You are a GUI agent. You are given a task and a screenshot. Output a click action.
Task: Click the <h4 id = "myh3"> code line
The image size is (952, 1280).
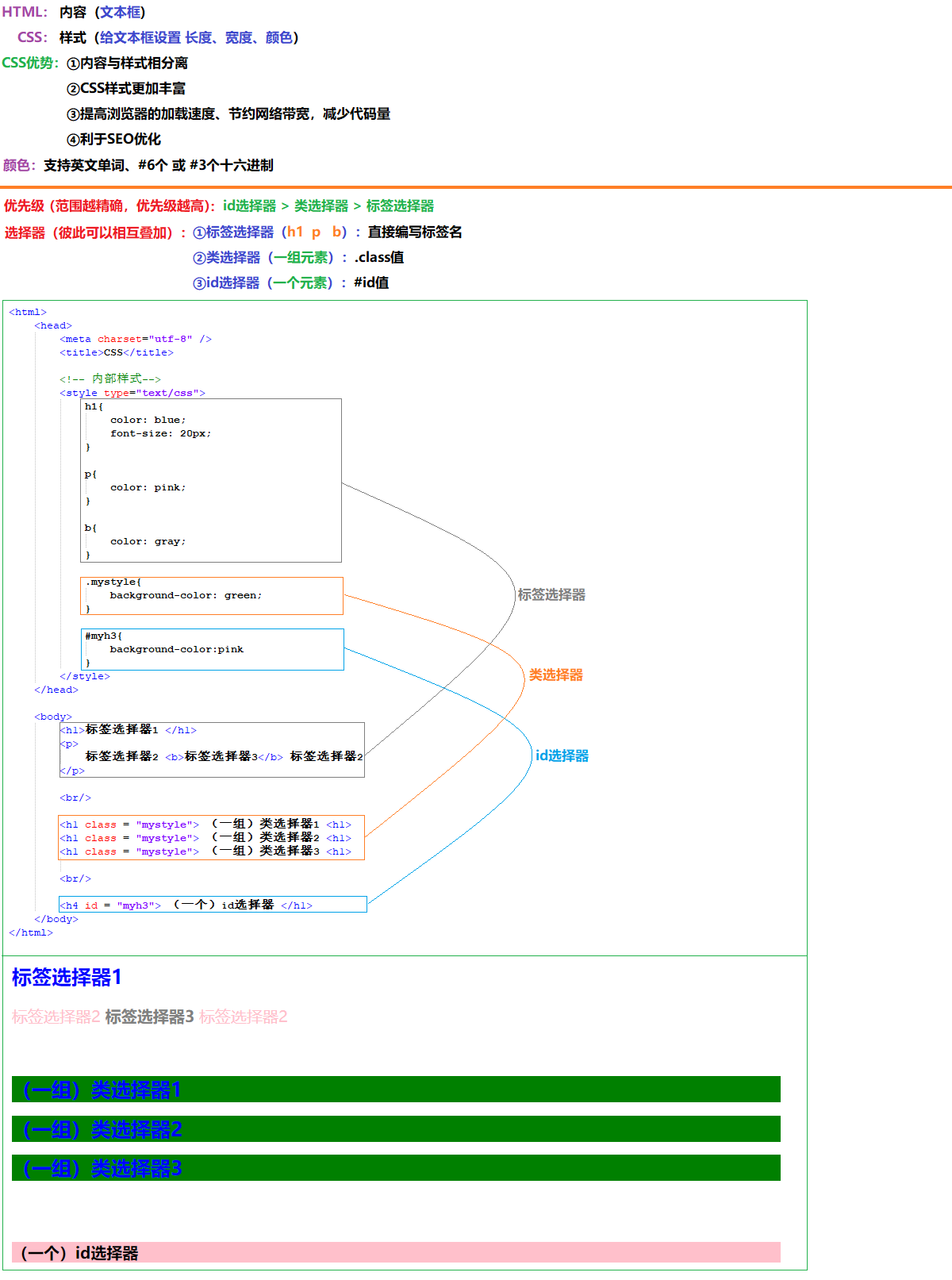186,905
